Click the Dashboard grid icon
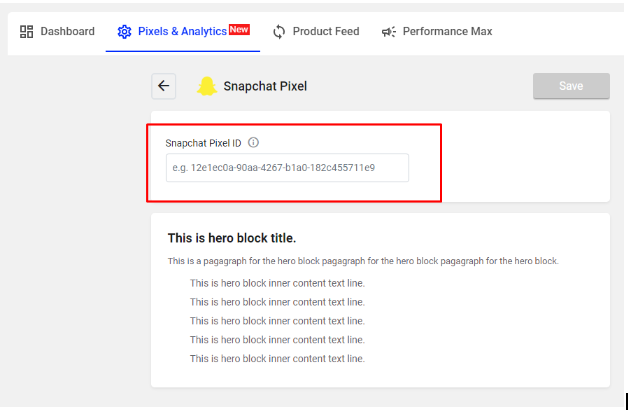Viewport: 644px width, 412px height. 27,32
